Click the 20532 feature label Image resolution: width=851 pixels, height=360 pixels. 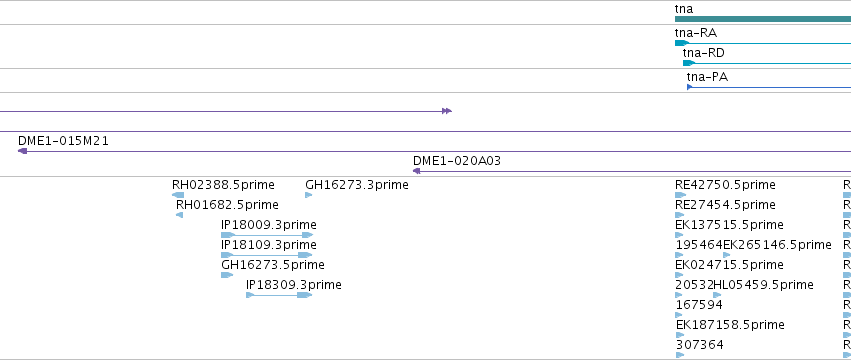[x=694, y=285]
